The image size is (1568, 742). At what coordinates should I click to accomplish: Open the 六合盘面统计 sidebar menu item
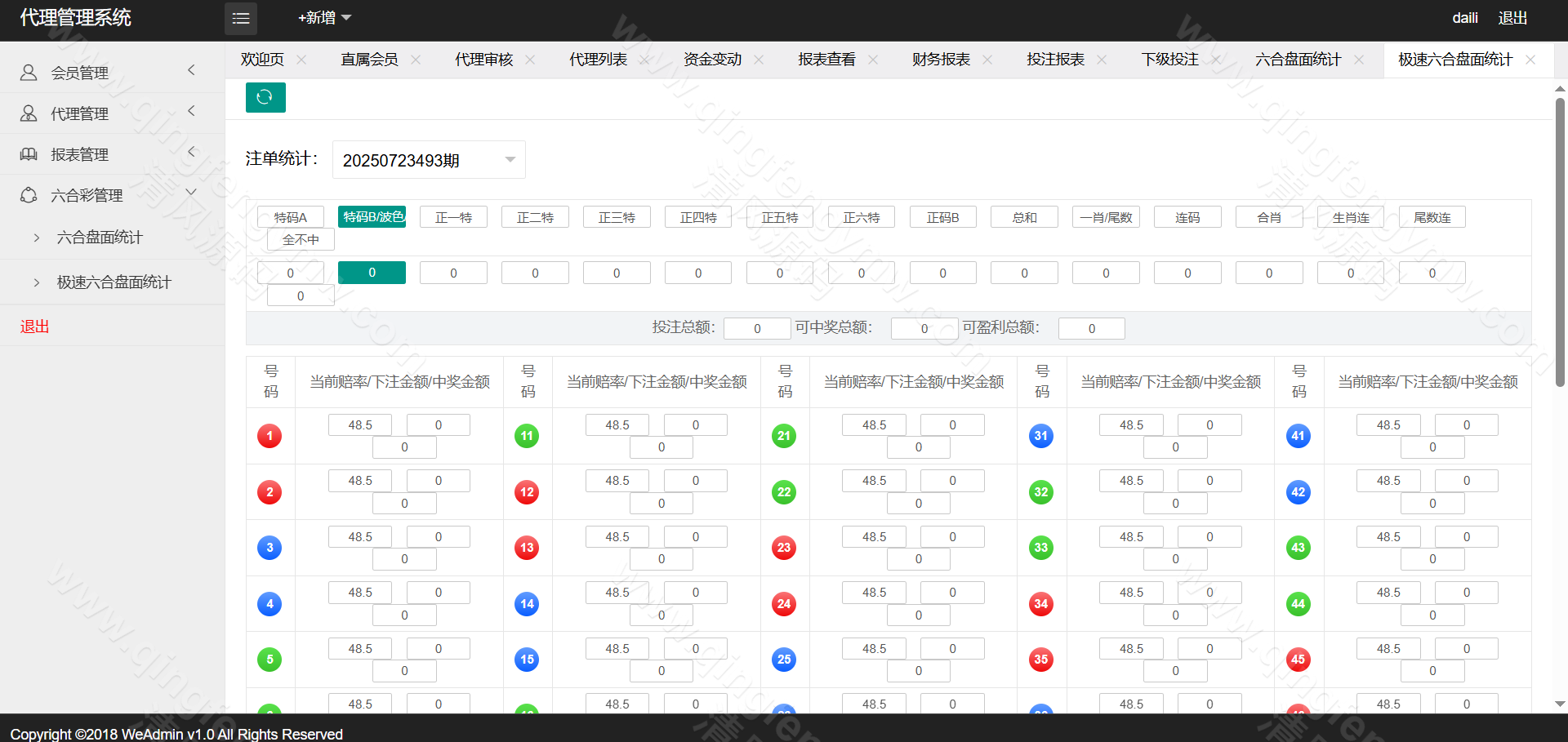point(100,238)
